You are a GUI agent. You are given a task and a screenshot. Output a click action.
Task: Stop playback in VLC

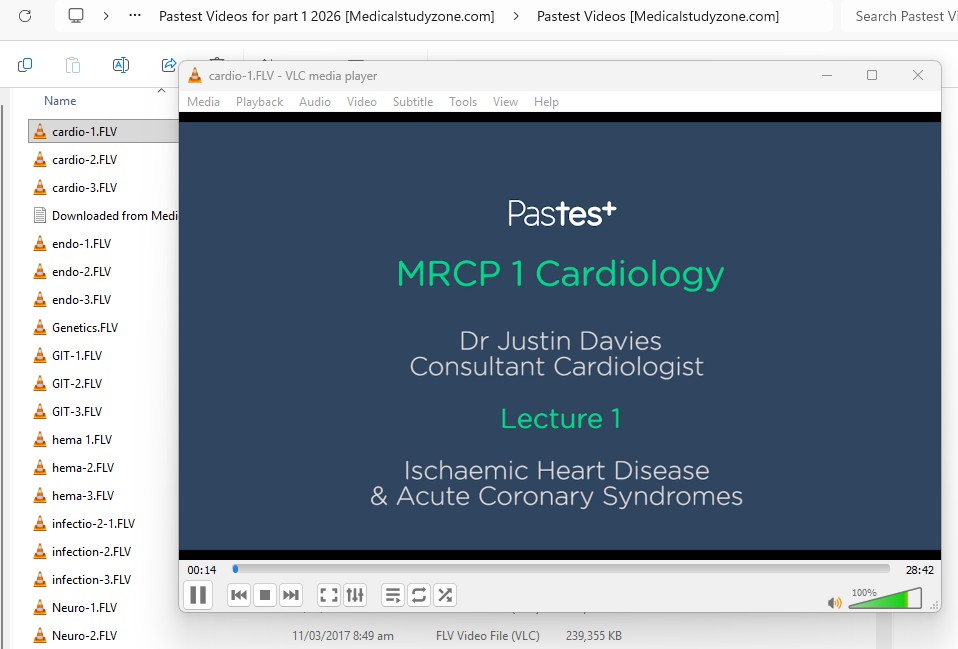click(x=265, y=595)
